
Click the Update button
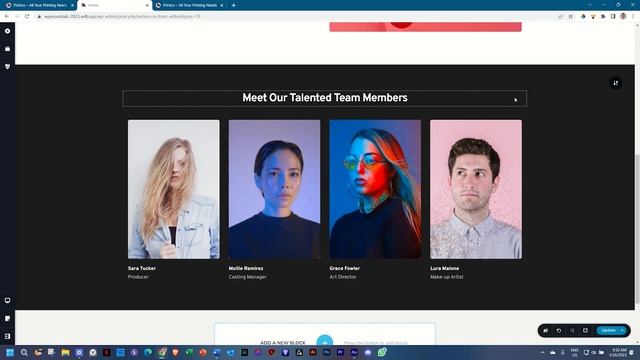coord(608,331)
